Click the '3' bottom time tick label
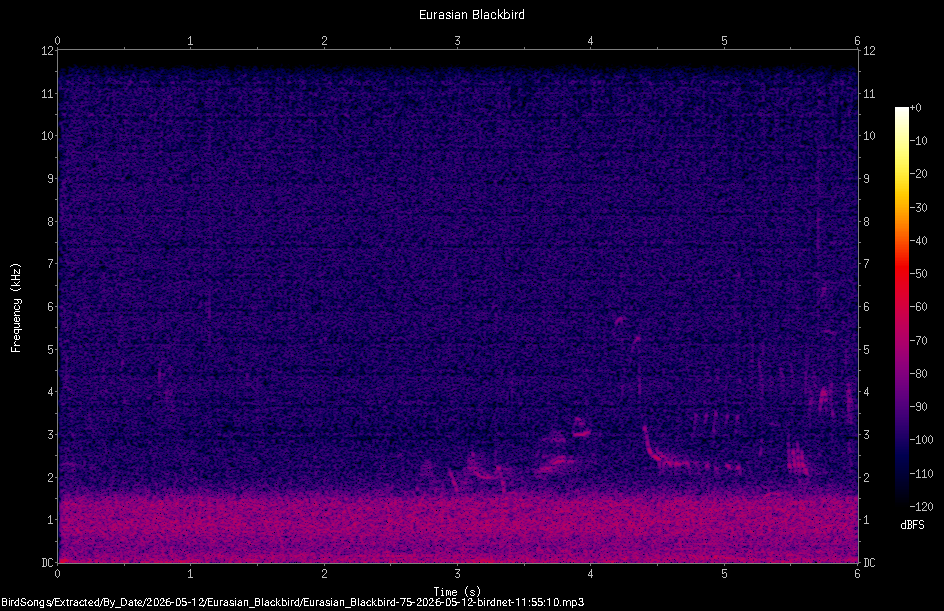 pyautogui.click(x=458, y=574)
